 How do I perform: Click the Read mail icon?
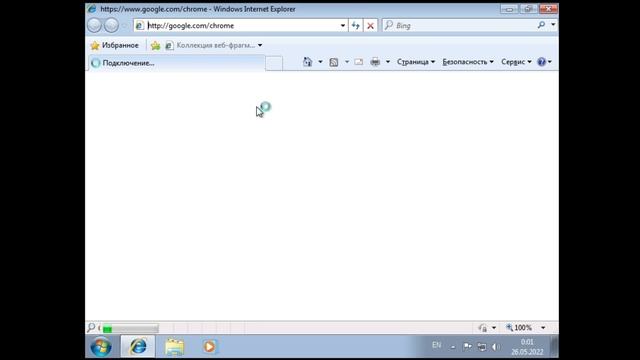click(x=359, y=62)
